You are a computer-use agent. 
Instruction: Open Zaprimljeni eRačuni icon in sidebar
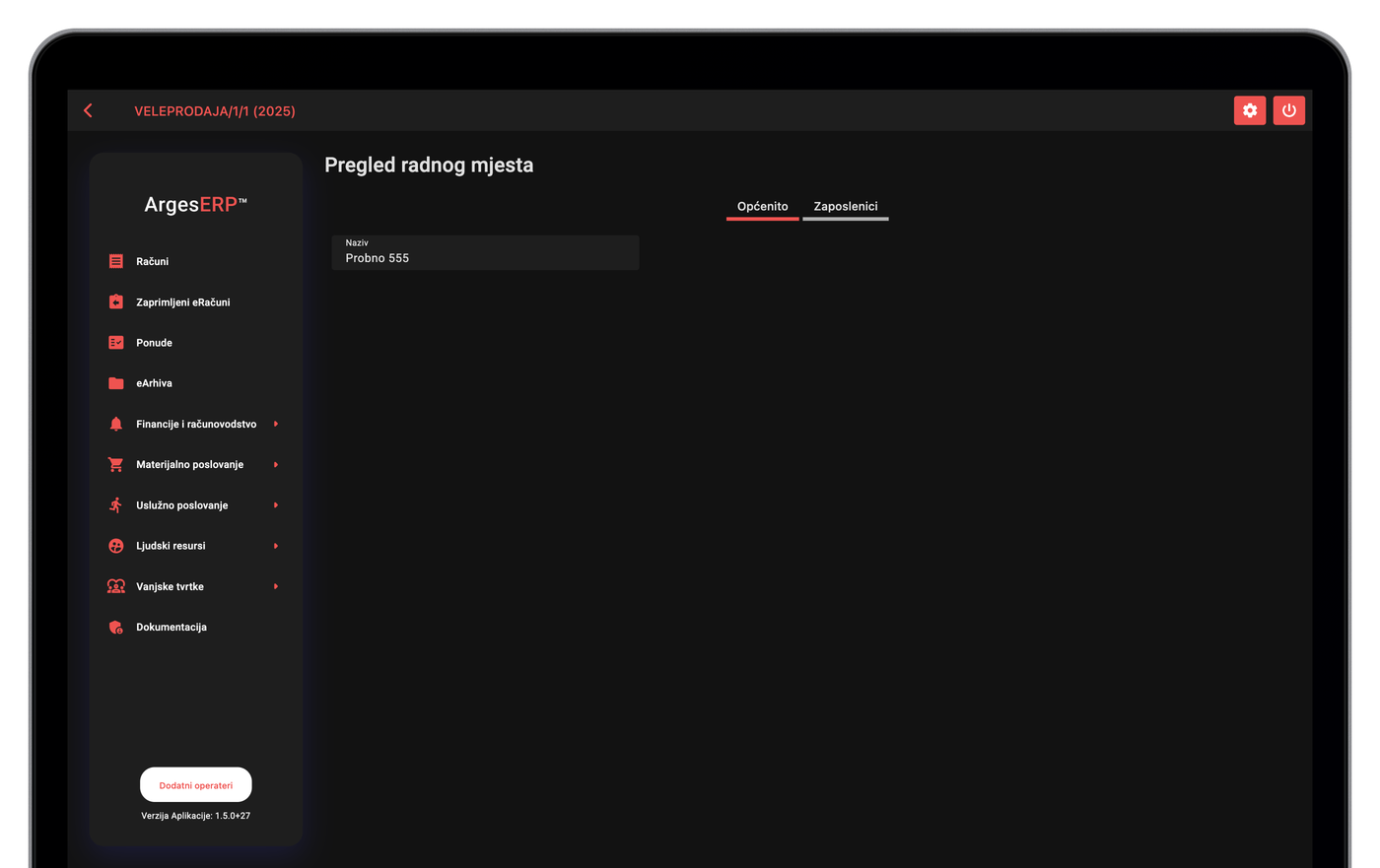[116, 301]
